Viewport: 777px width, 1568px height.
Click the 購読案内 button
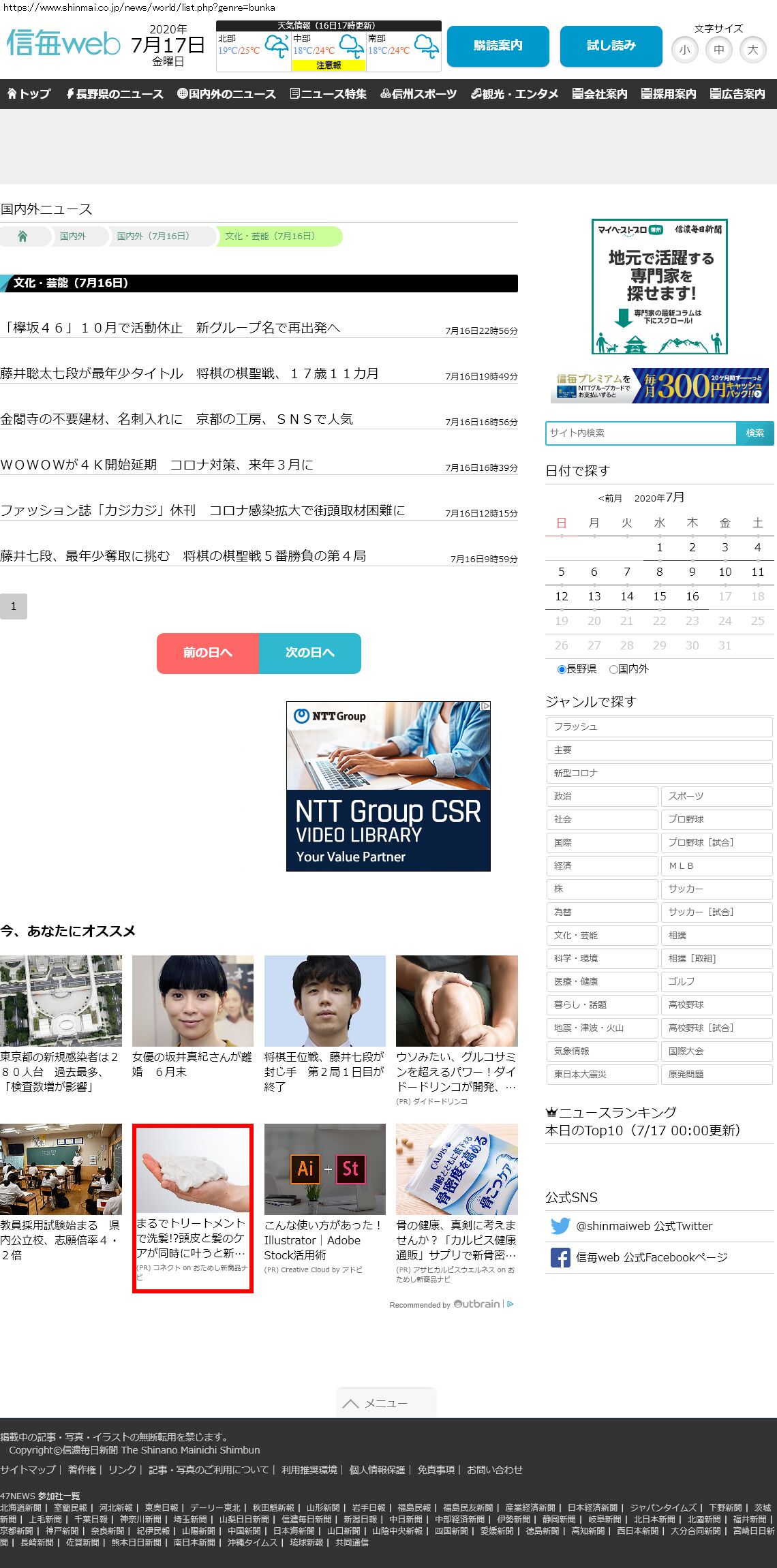(x=498, y=46)
